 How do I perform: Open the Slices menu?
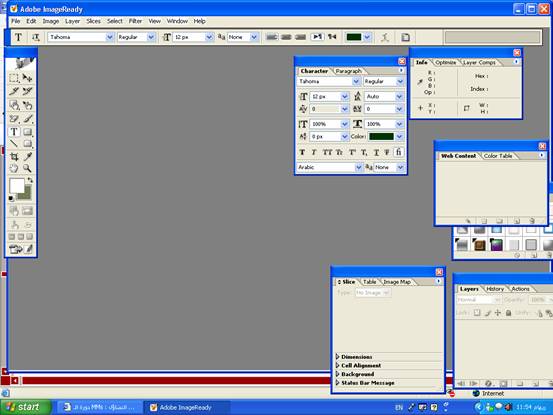click(93, 21)
